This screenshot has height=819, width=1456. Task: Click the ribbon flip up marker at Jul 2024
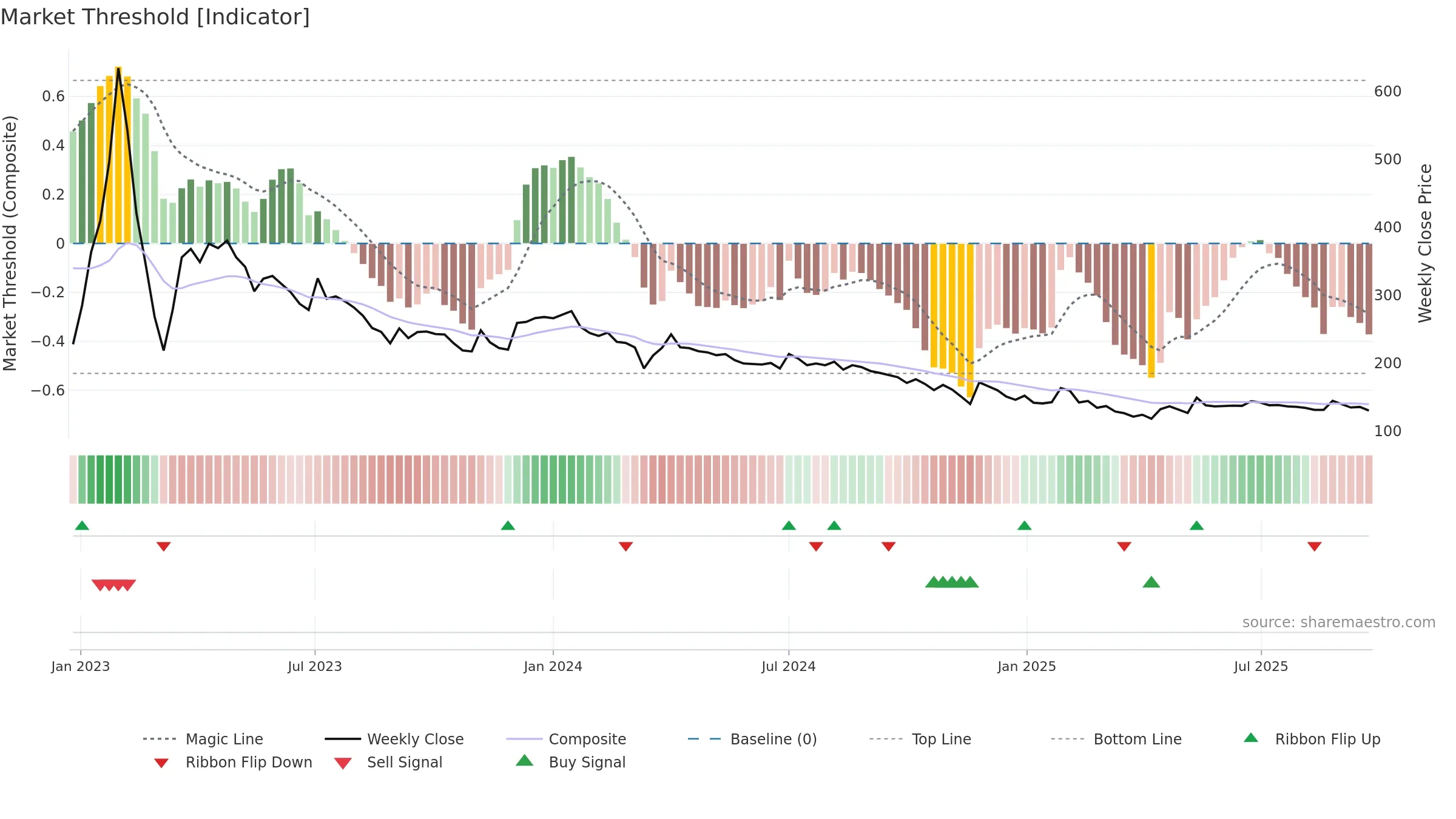[x=789, y=525]
